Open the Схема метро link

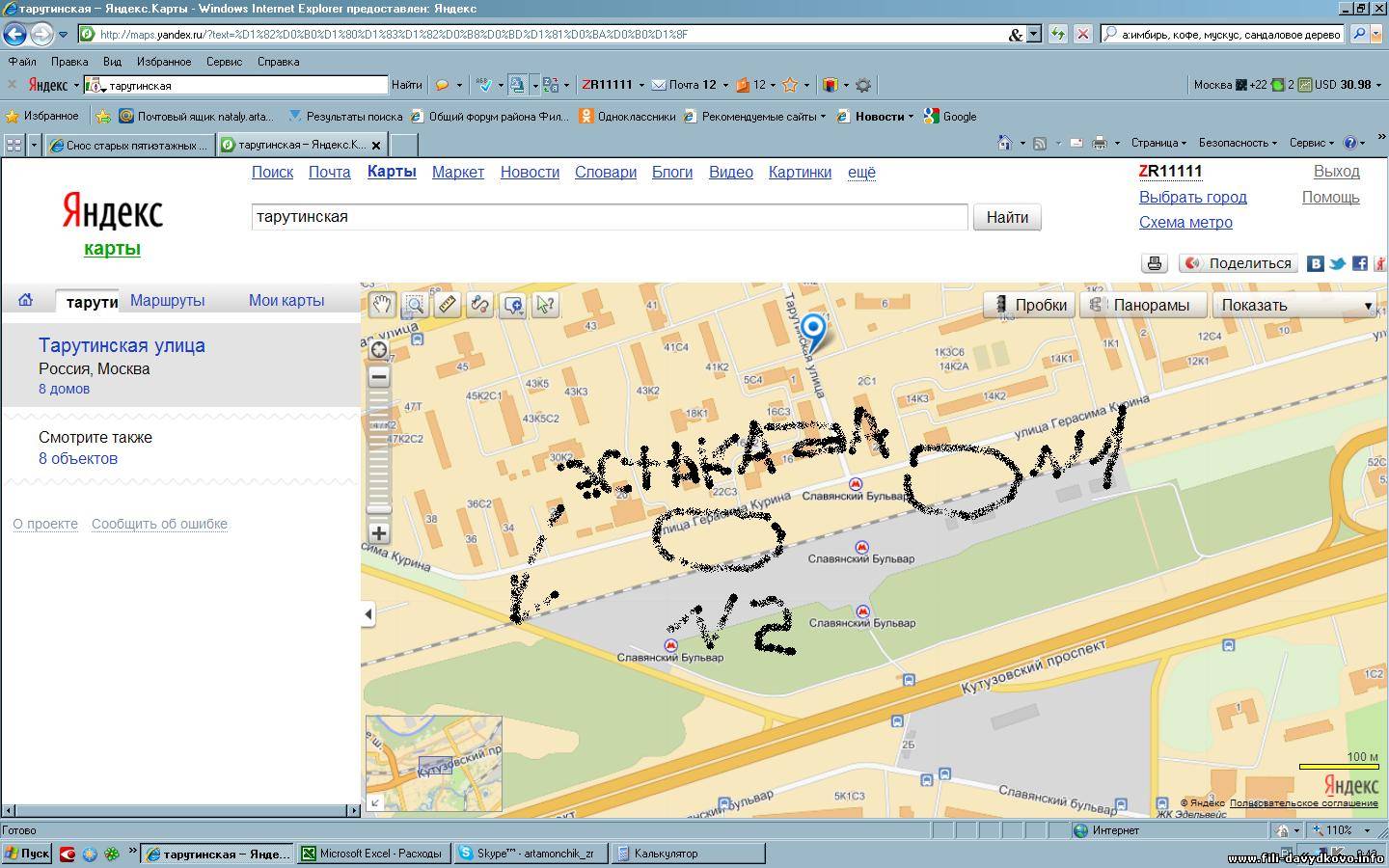[x=1185, y=222]
